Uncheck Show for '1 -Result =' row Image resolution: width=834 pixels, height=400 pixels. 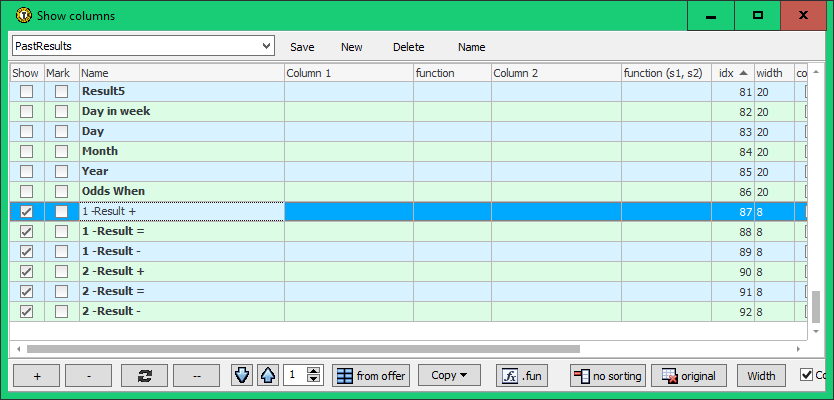[26, 231]
